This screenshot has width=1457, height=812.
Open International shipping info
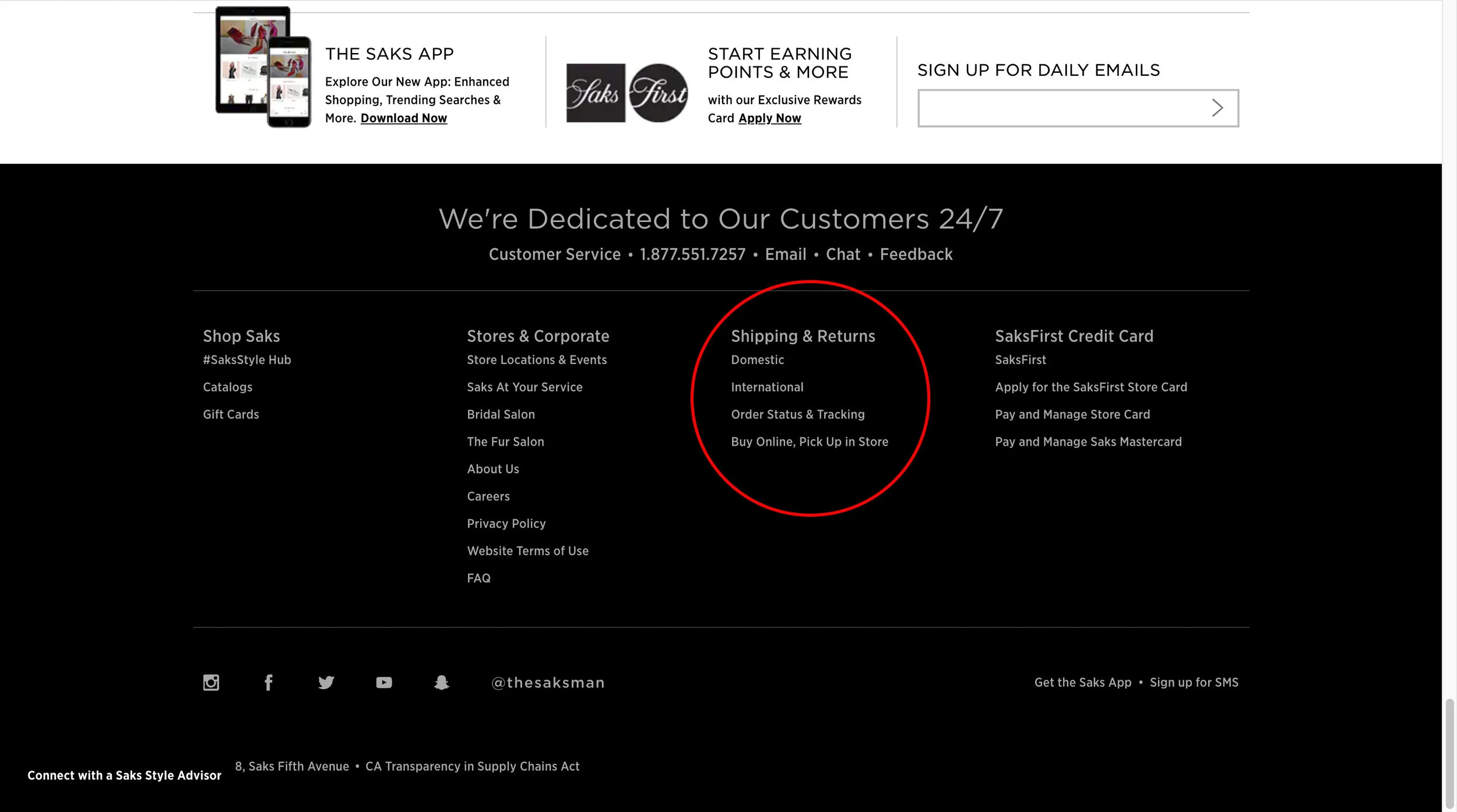pos(767,387)
